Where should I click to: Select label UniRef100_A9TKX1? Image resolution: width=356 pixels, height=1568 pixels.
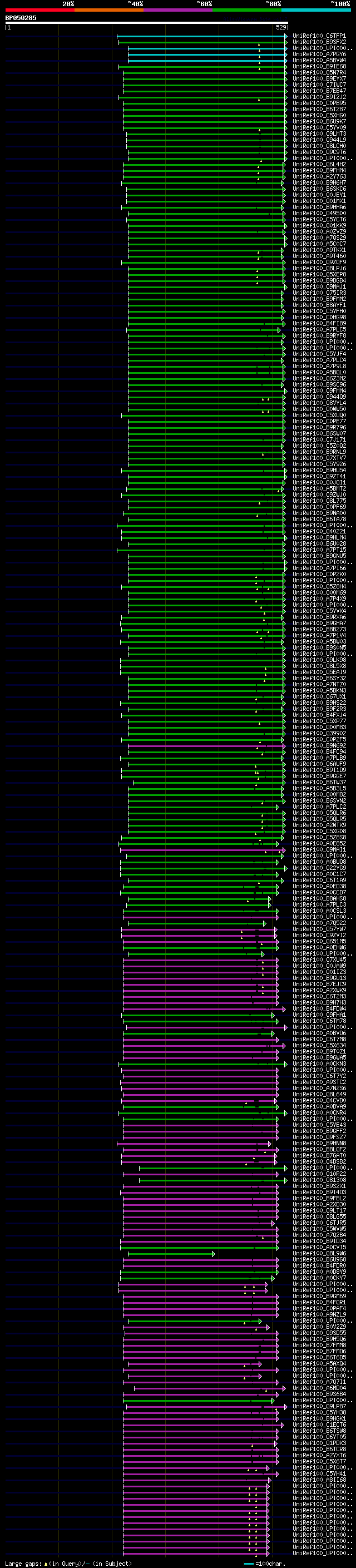(x=319, y=250)
